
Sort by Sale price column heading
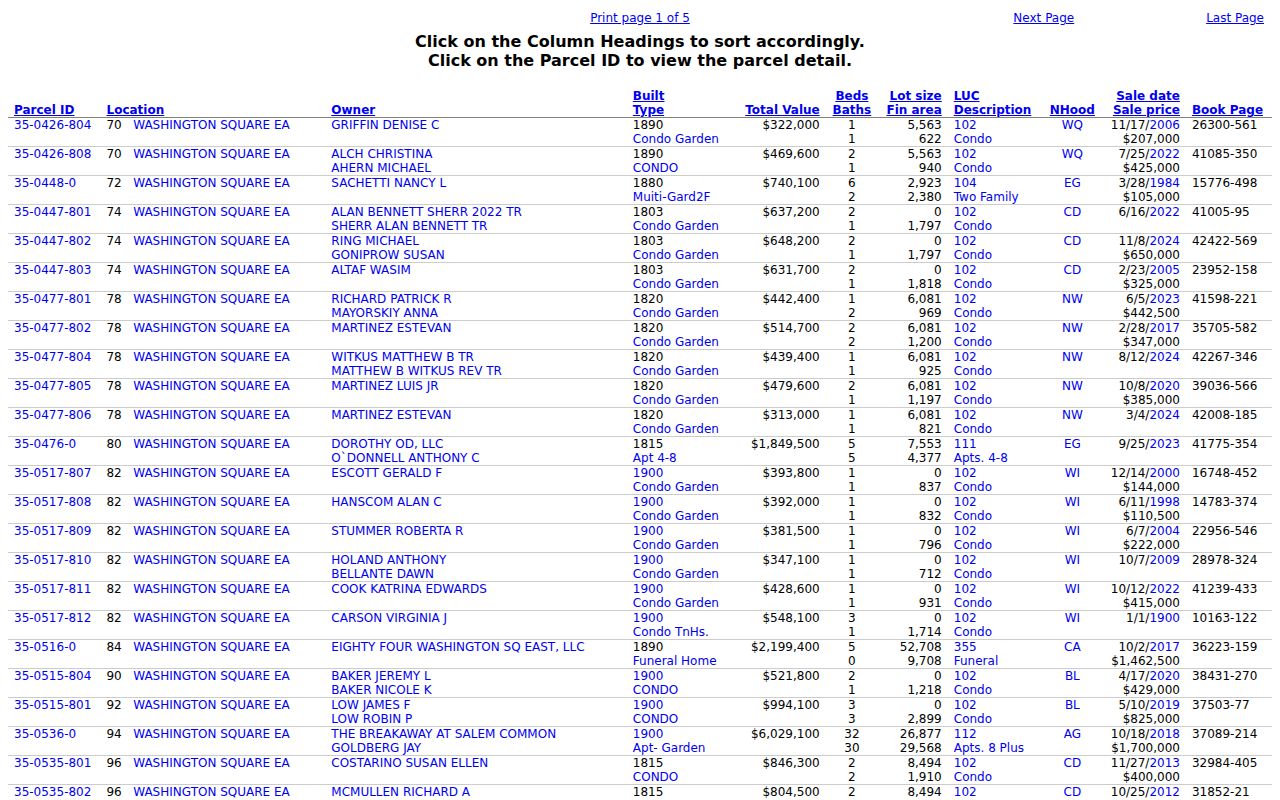tap(1146, 110)
